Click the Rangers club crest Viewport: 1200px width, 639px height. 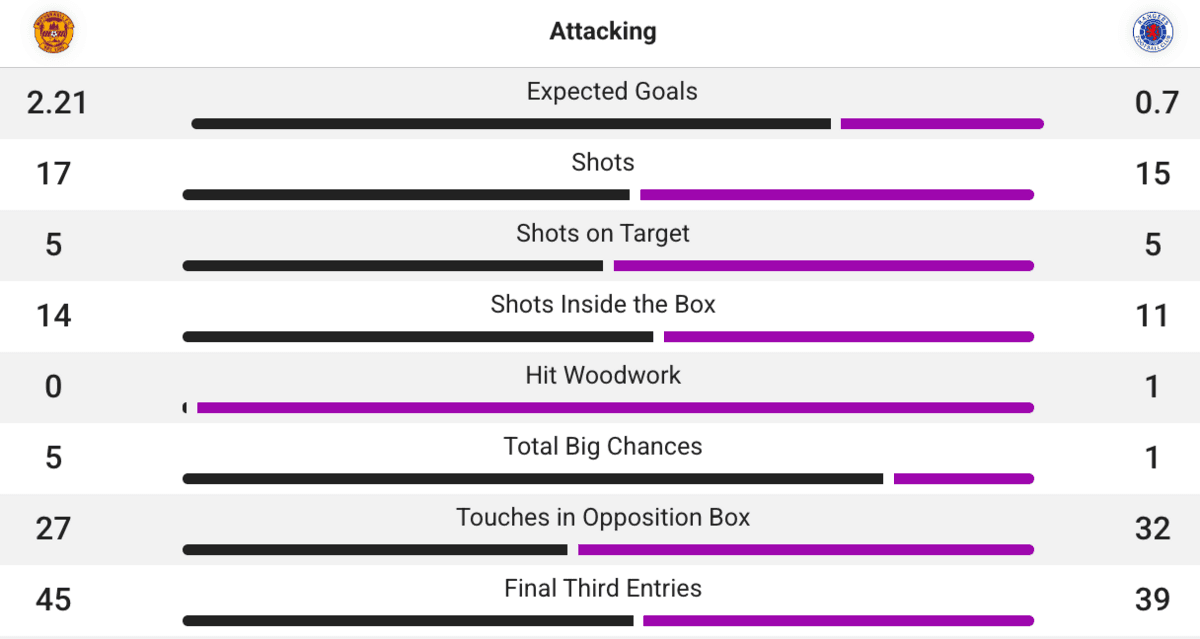(1152, 32)
